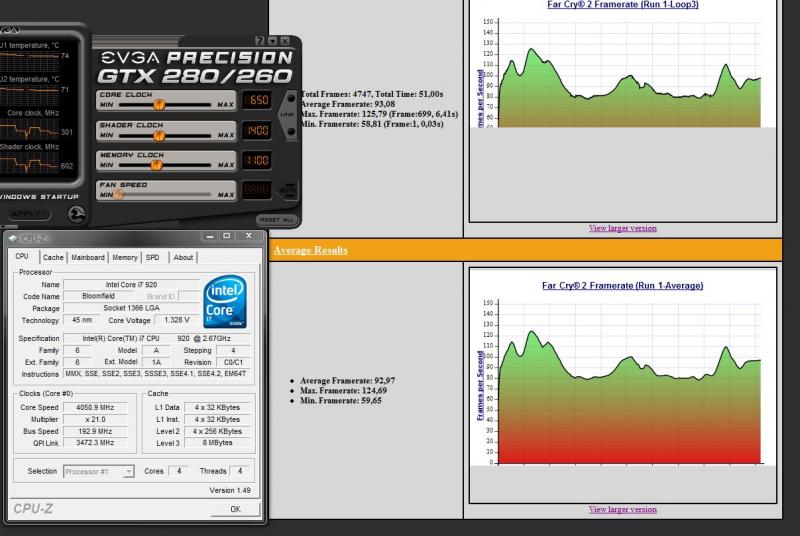The width and height of the screenshot is (800, 536).
Task: Click View larger version under Loop3 chart
Action: coord(622,228)
